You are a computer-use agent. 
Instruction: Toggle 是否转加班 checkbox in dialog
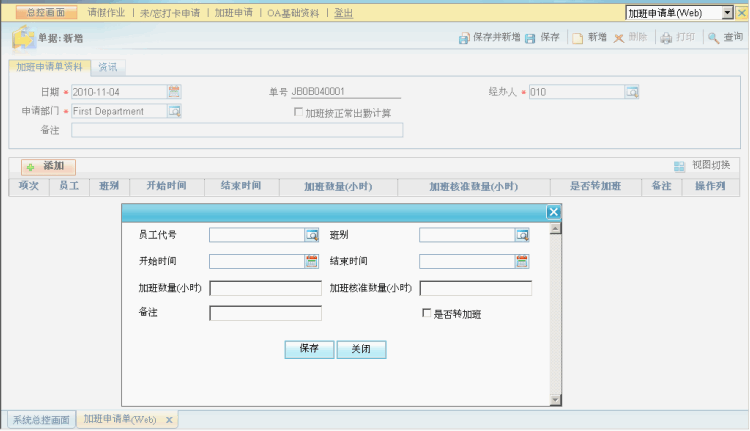(x=426, y=313)
